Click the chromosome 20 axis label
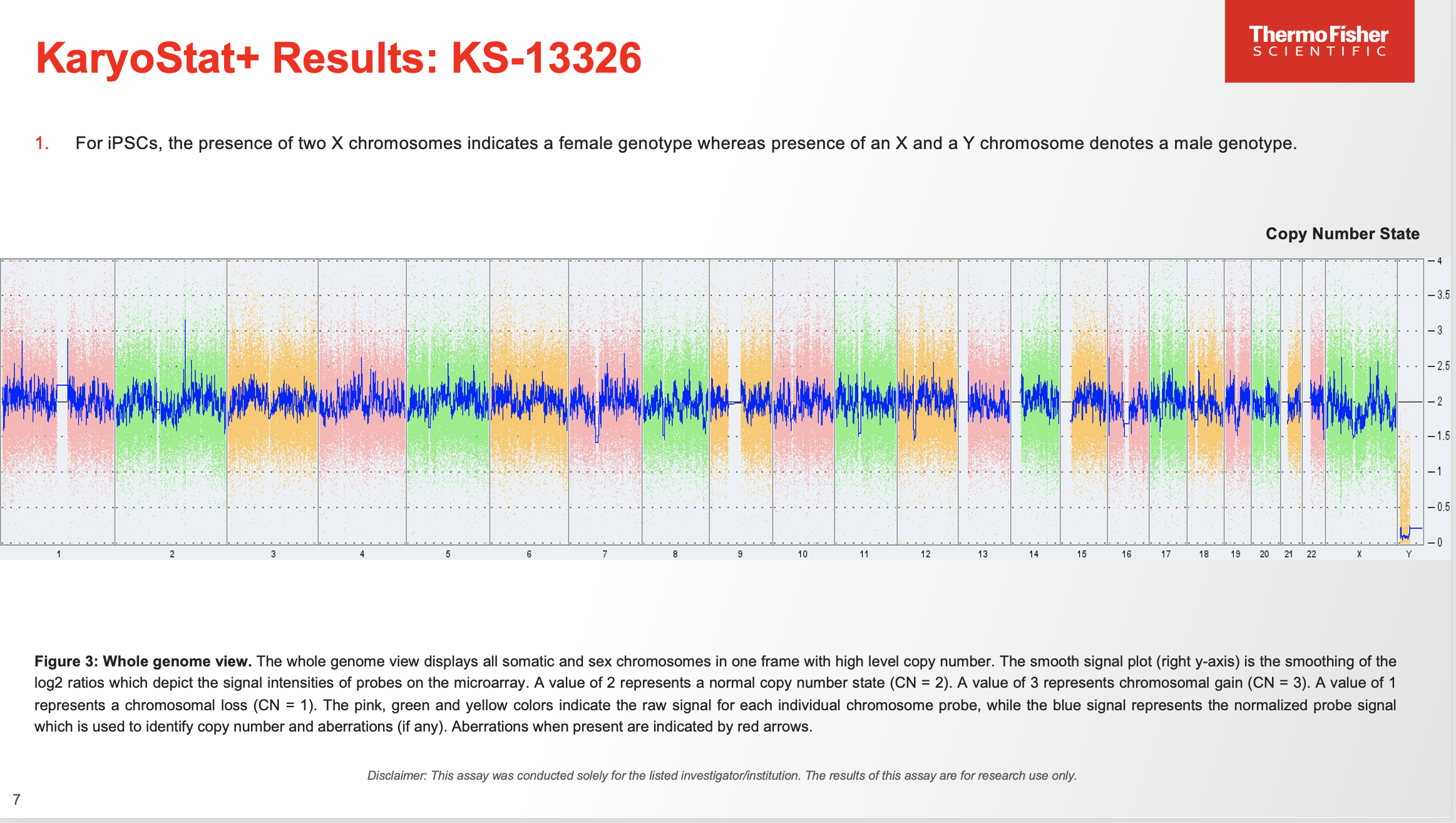The image size is (1456, 823). pos(1264,554)
